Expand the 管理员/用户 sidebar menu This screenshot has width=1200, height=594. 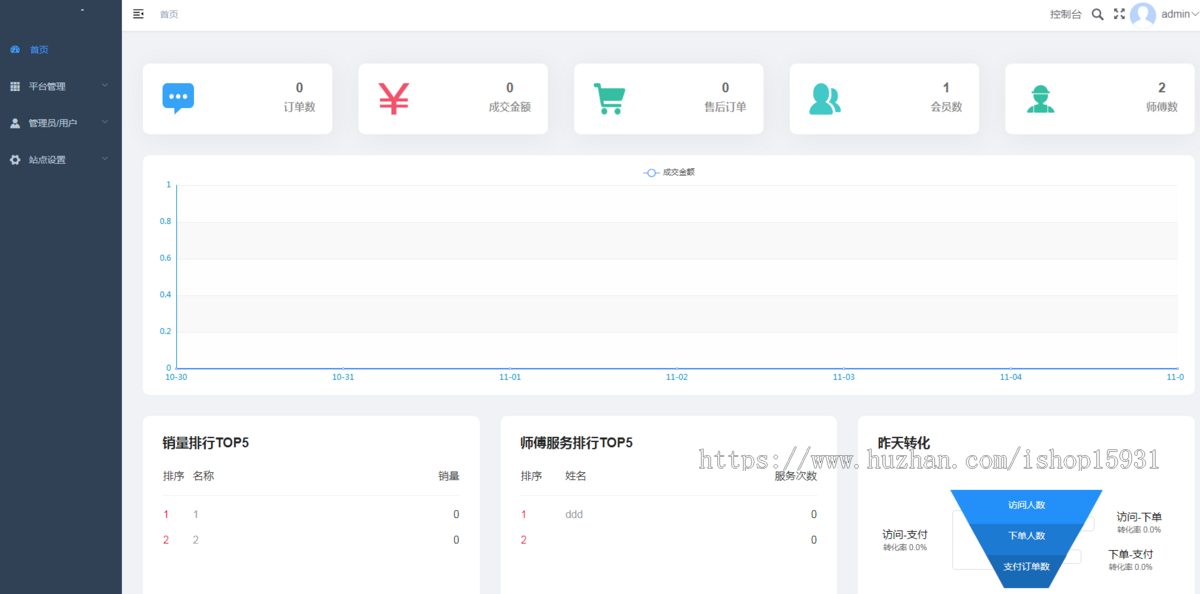(60, 123)
